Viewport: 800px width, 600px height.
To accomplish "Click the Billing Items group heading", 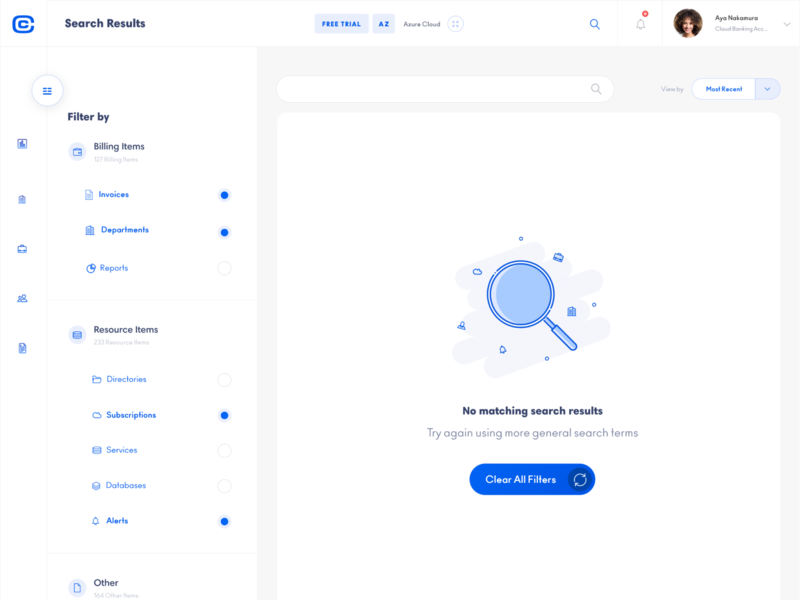I will pyautogui.click(x=119, y=146).
